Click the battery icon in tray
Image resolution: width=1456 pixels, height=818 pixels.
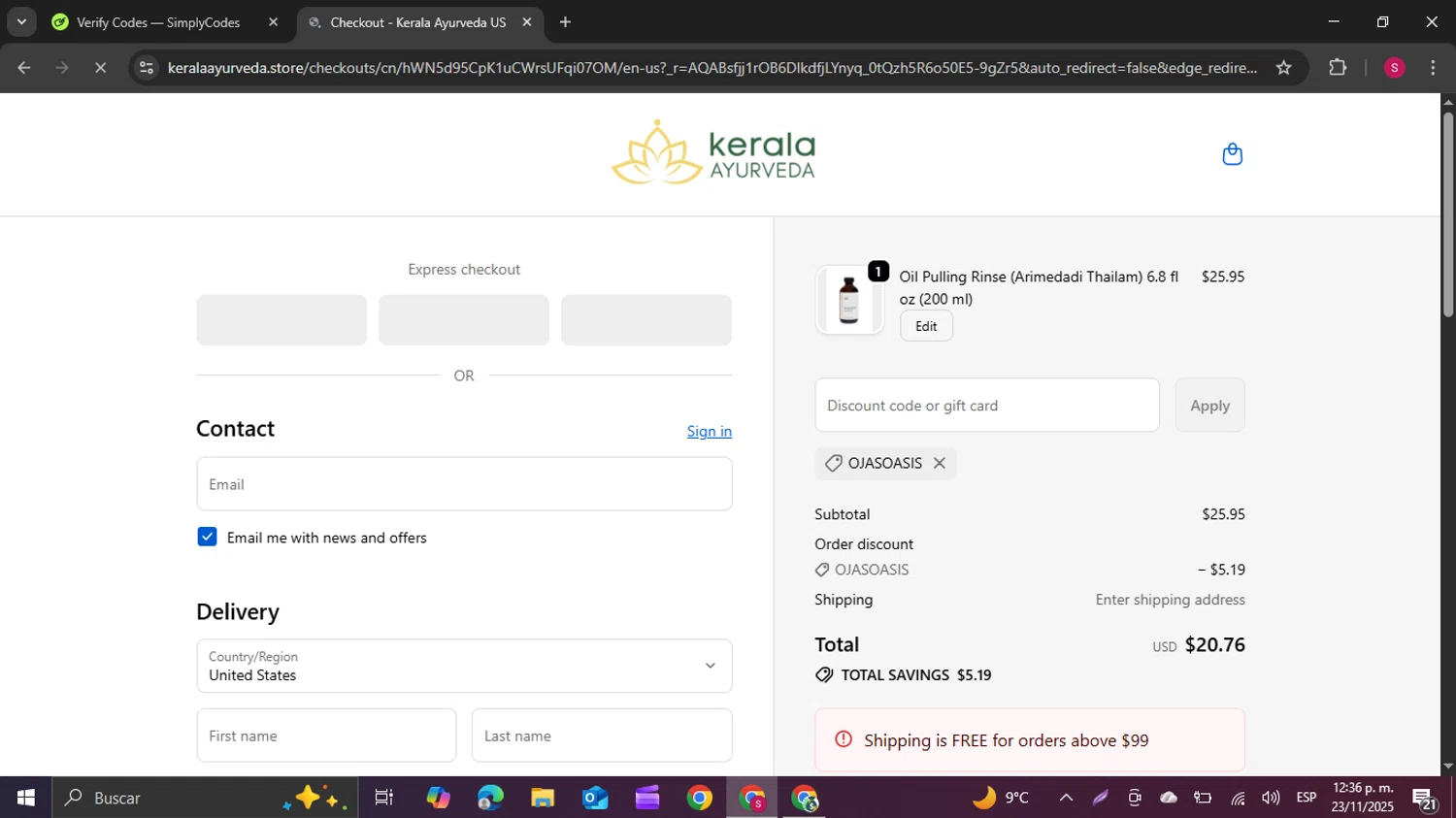click(x=1203, y=798)
